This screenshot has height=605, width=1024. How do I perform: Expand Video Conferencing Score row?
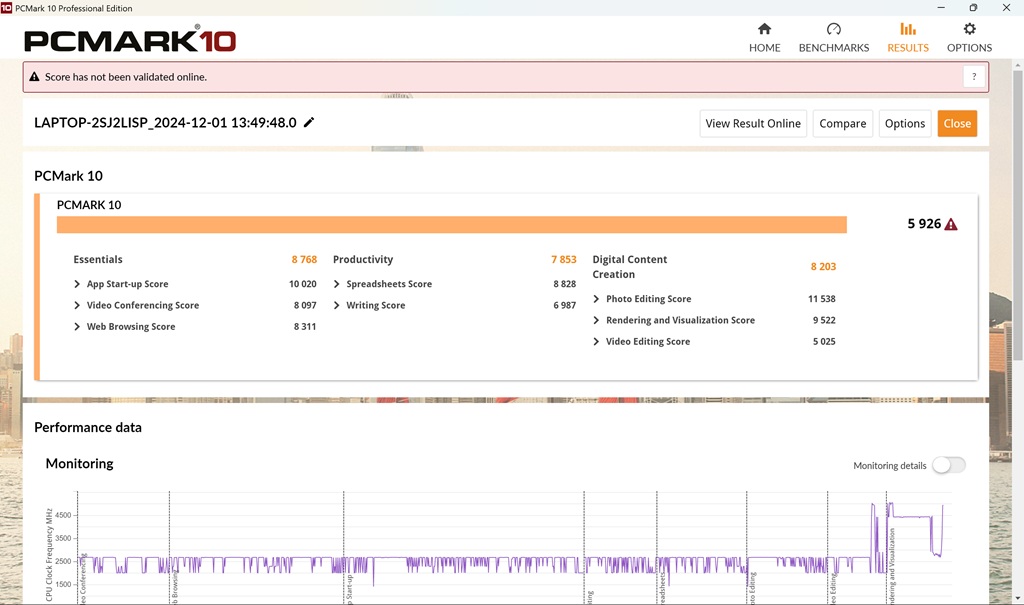tap(77, 305)
